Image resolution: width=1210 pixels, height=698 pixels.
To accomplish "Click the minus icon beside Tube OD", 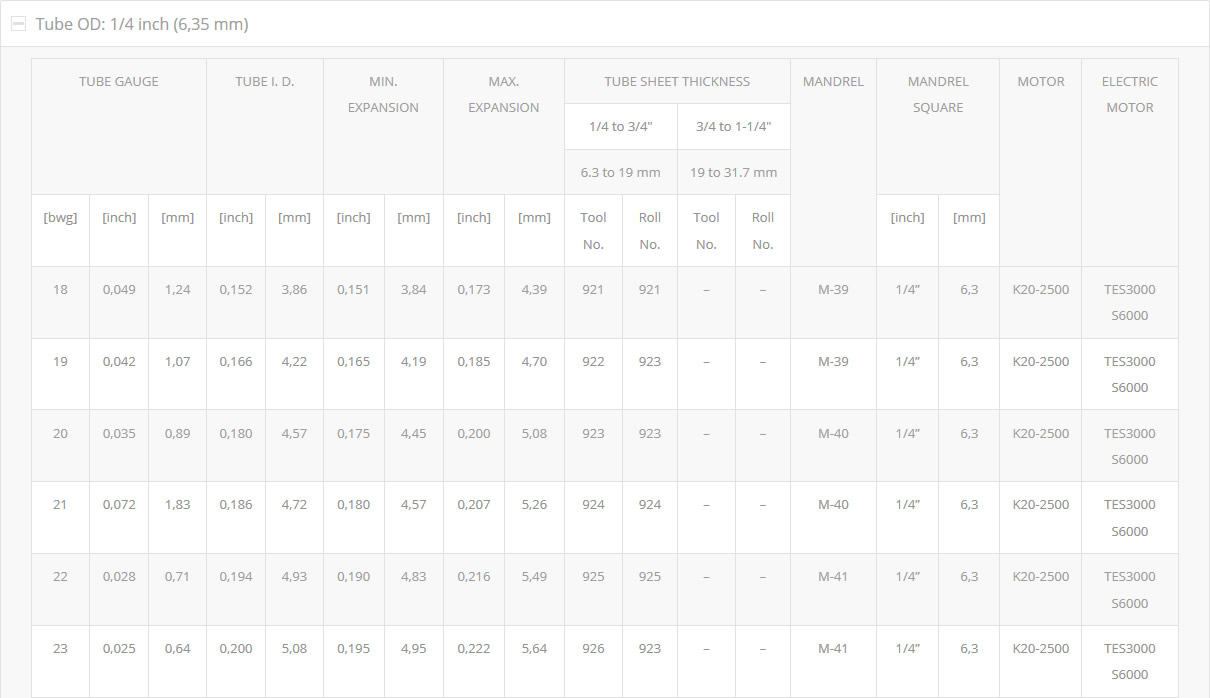I will pos(18,24).
